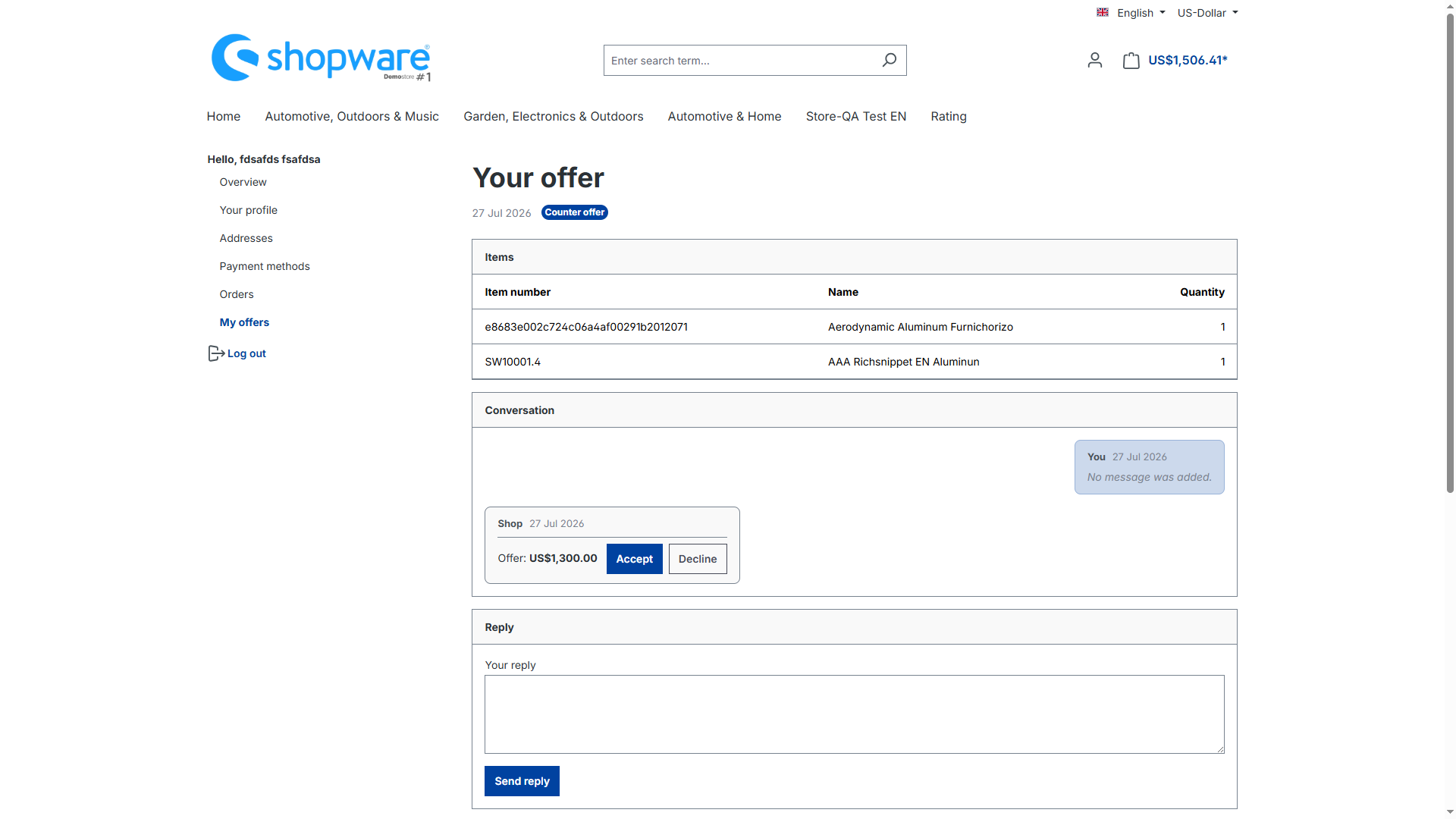Click the Send reply button

coord(522,781)
